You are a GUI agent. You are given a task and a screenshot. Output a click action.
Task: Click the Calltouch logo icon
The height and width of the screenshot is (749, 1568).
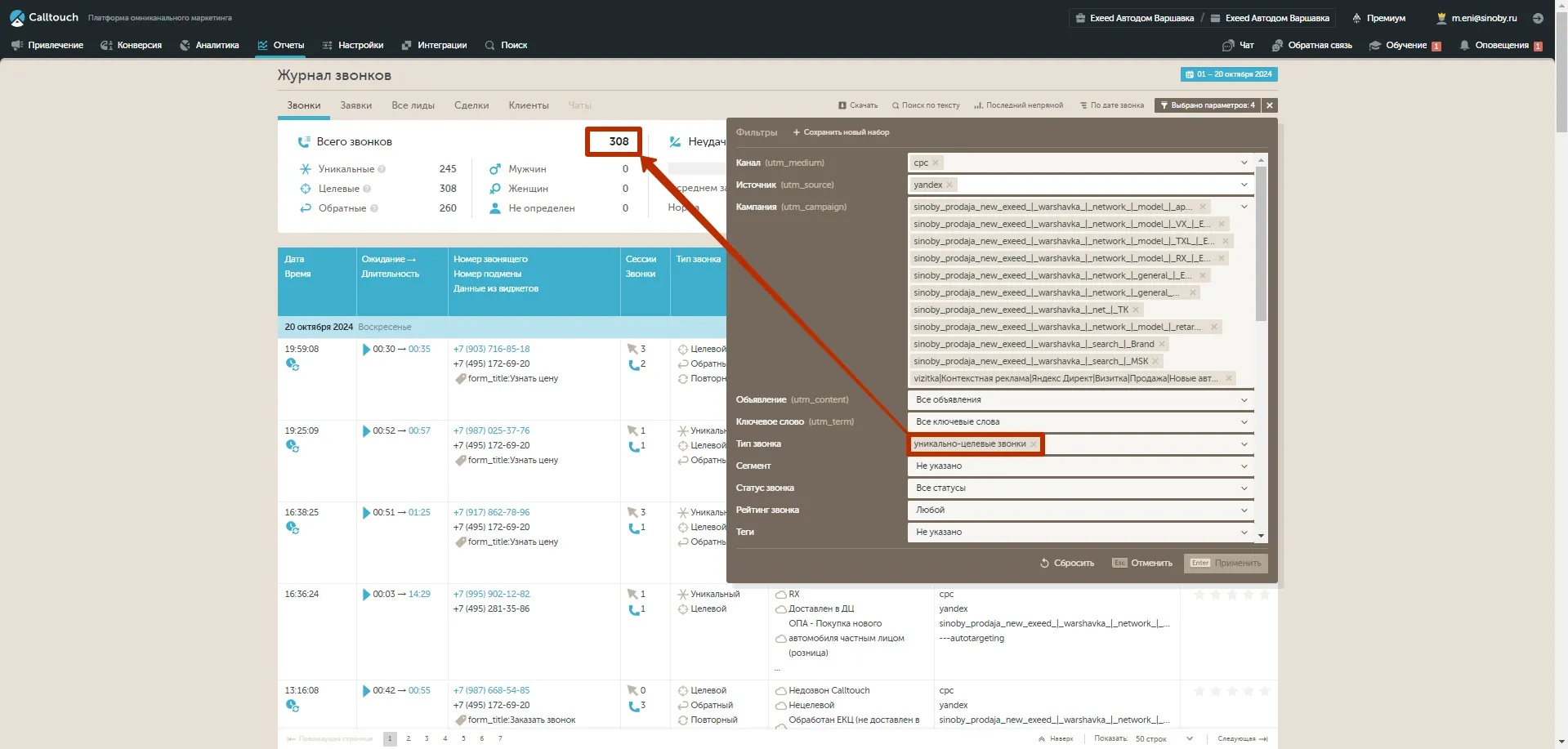click(17, 18)
